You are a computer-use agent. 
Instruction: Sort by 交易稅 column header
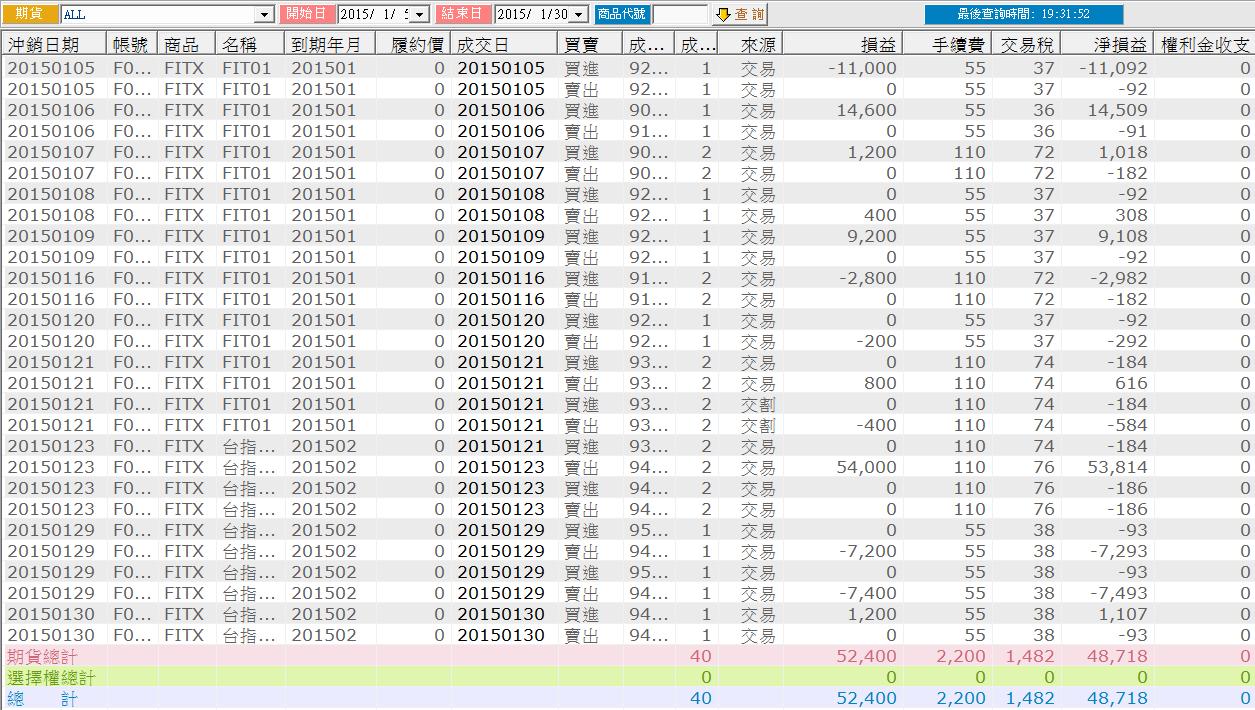pyautogui.click(x=1025, y=44)
